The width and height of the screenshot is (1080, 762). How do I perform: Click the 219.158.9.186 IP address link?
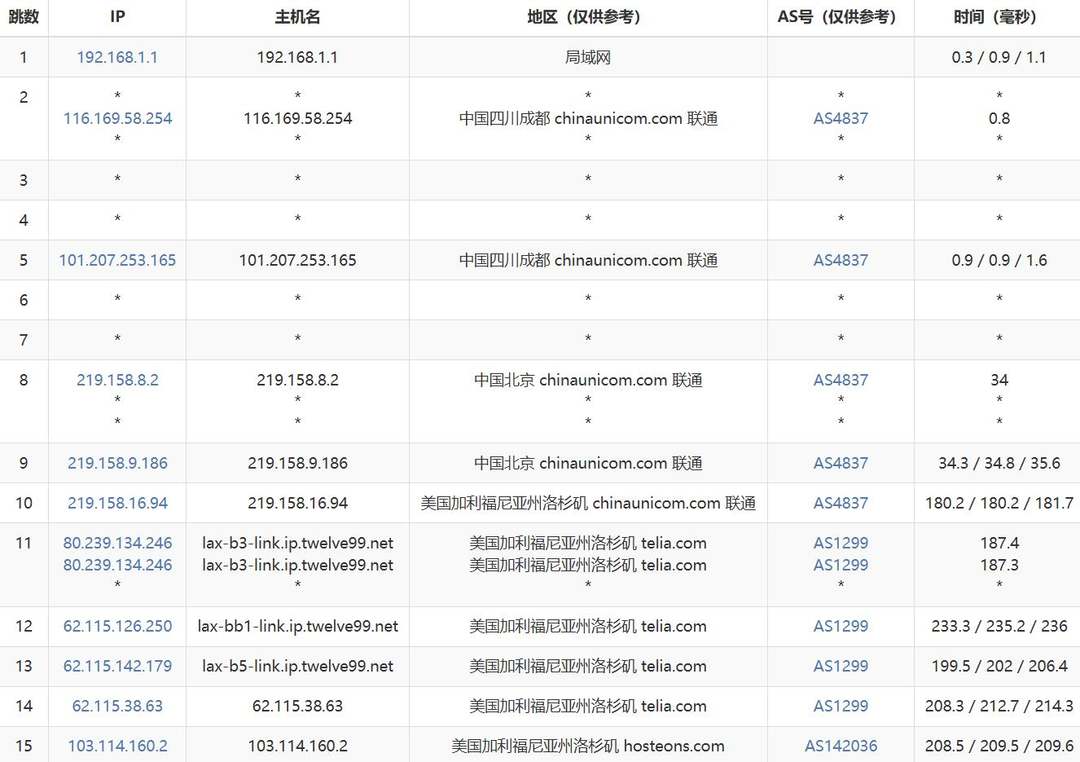[x=117, y=463]
